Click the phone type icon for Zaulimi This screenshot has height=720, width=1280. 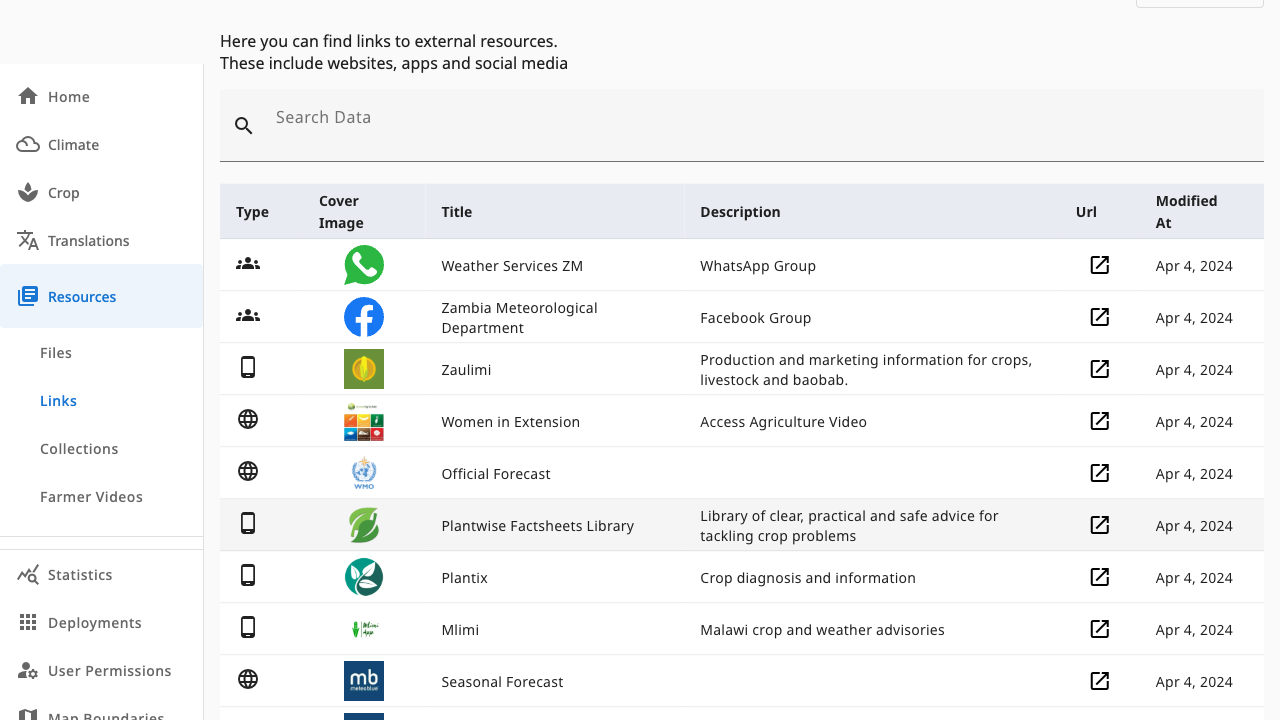[248, 368]
